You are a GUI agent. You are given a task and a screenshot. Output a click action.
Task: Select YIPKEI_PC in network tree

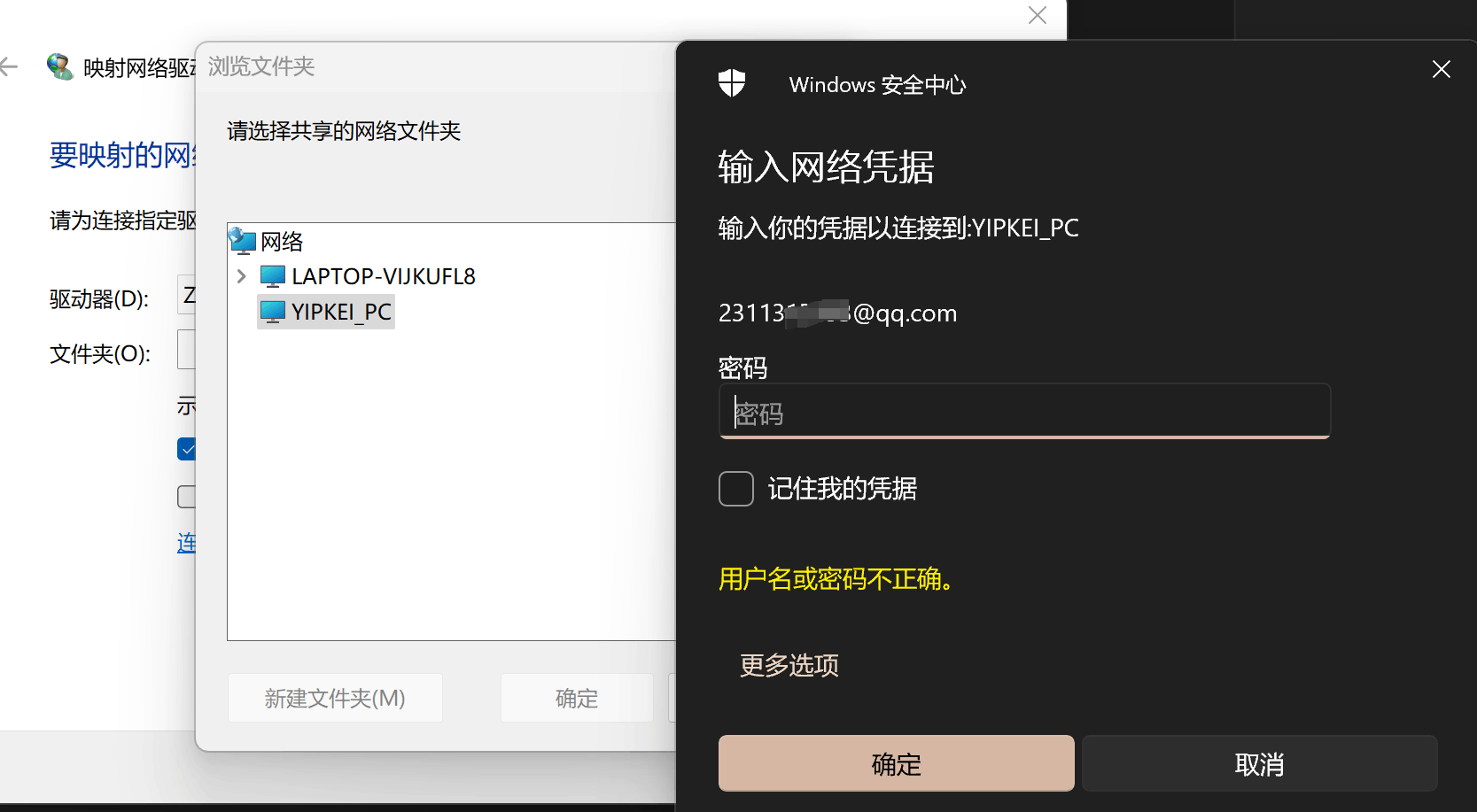341,312
